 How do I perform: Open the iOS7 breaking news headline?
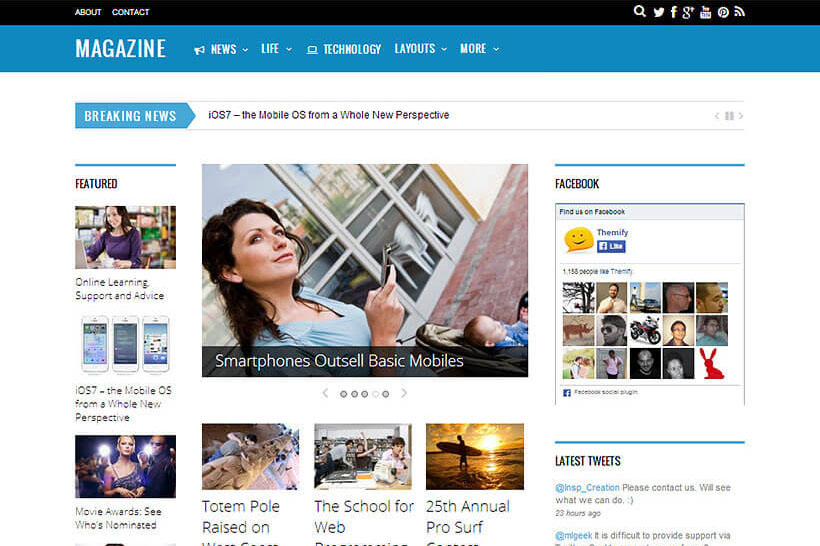coord(328,115)
